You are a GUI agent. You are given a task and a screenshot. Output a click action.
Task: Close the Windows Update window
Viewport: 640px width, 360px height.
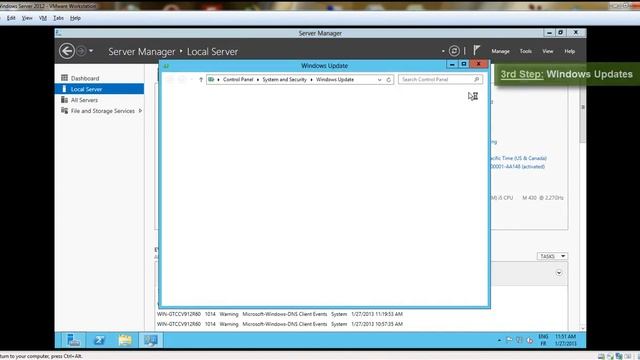pos(478,64)
